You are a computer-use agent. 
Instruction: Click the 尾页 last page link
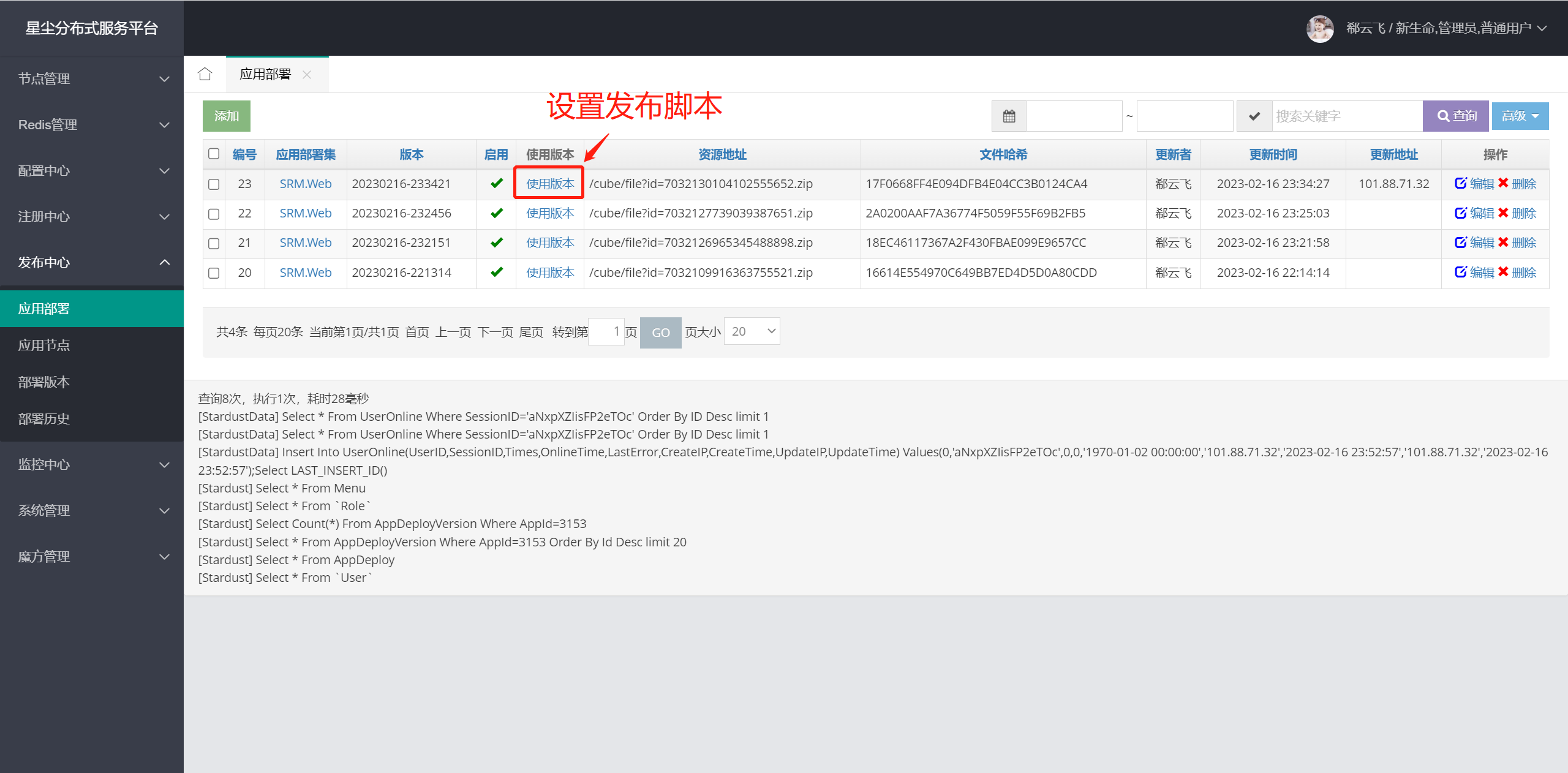point(531,332)
